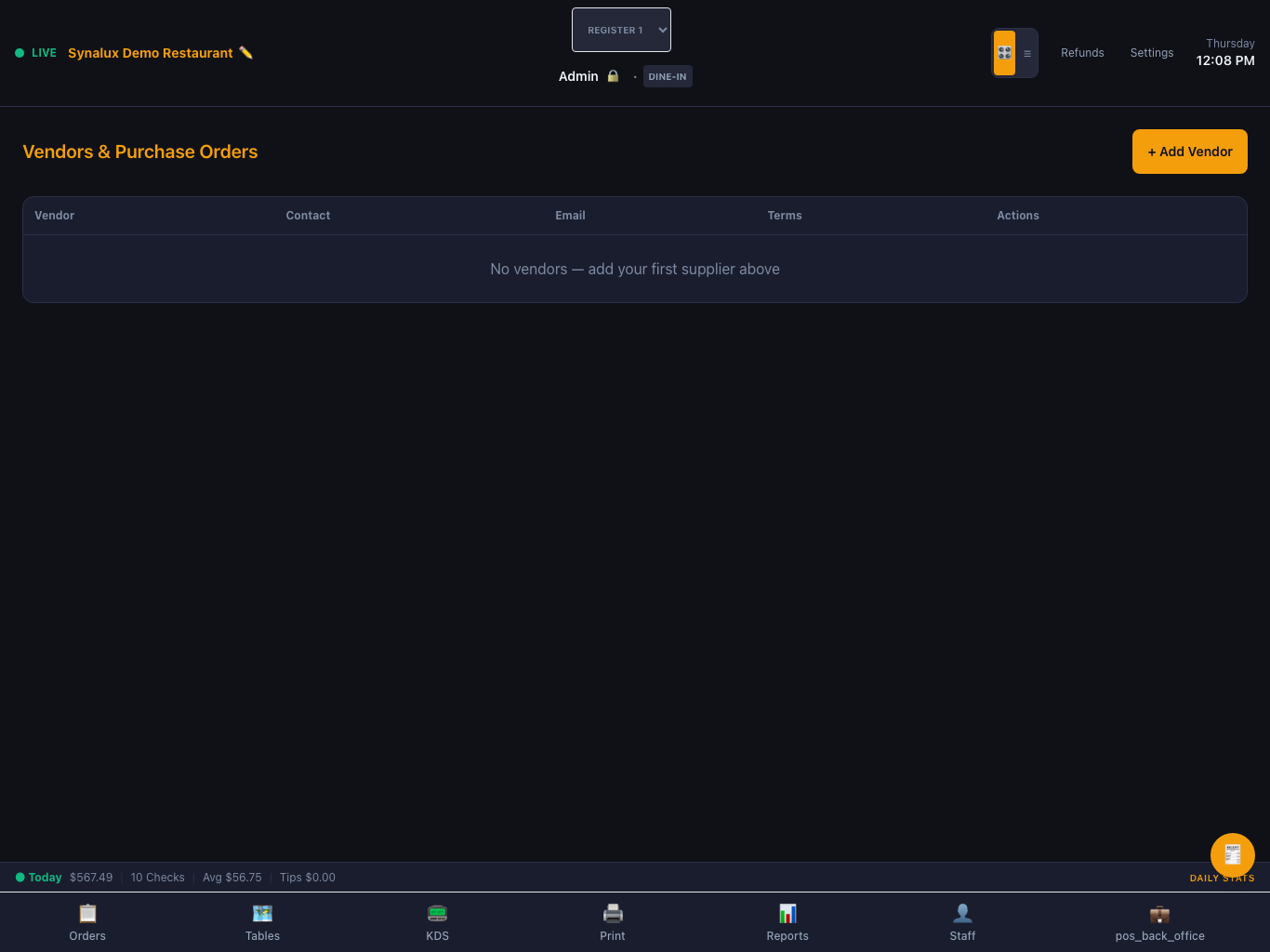This screenshot has height=952, width=1270.
Task: Open the Register 1 dropdown
Action: click(621, 30)
